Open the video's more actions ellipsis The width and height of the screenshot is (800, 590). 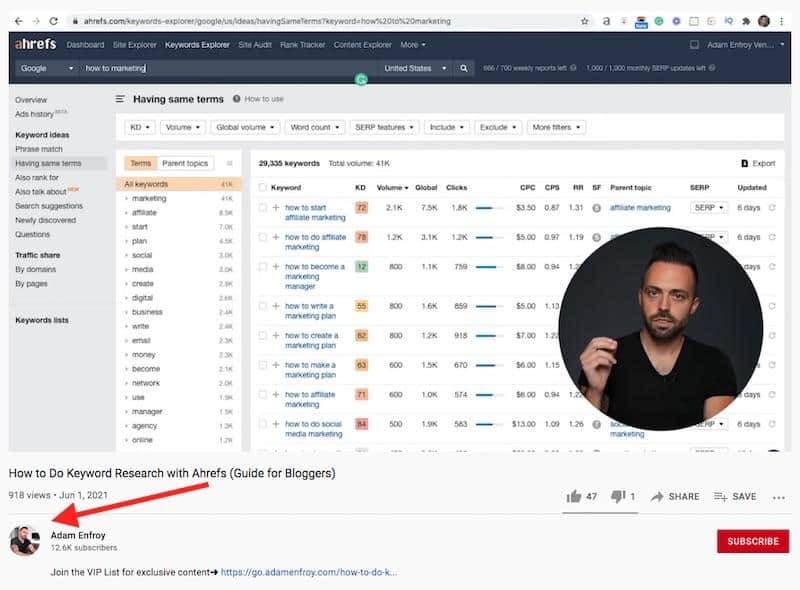click(x=779, y=498)
